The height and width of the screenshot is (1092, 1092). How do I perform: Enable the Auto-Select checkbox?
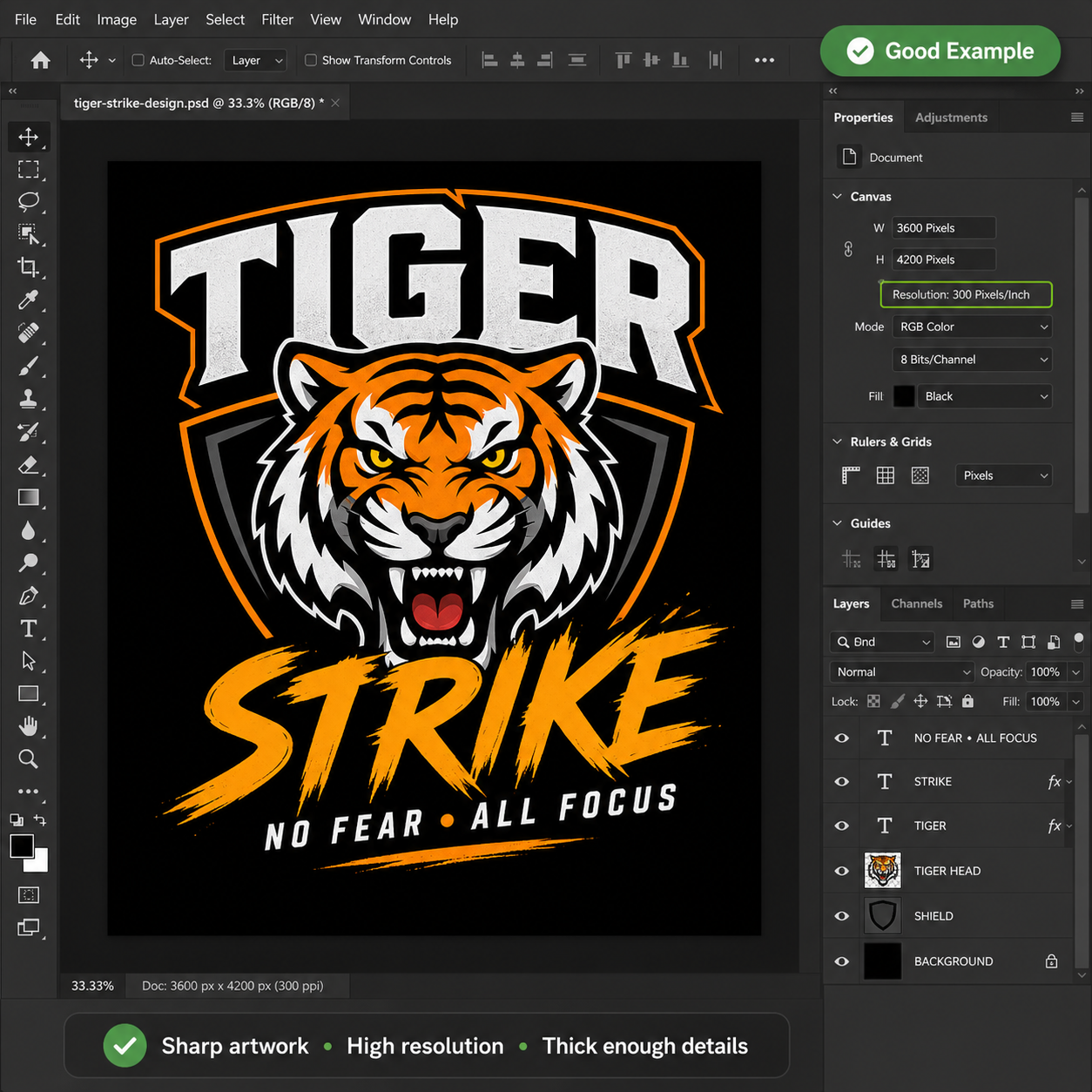138,60
